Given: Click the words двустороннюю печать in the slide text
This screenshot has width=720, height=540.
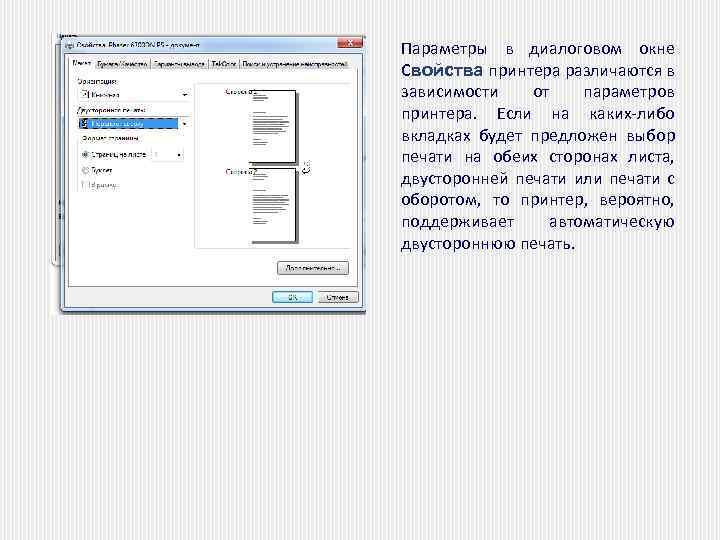Looking at the screenshot, I should (488, 244).
